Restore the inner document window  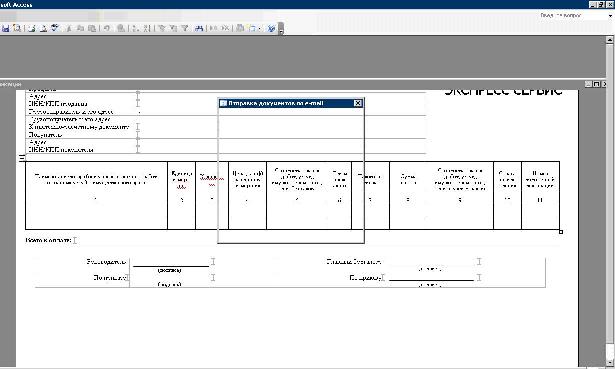click(596, 84)
